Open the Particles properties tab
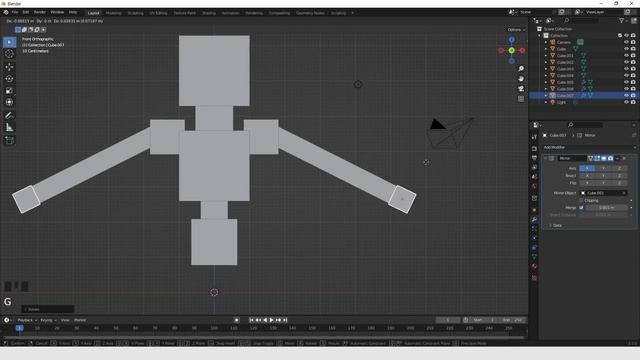 [535, 229]
